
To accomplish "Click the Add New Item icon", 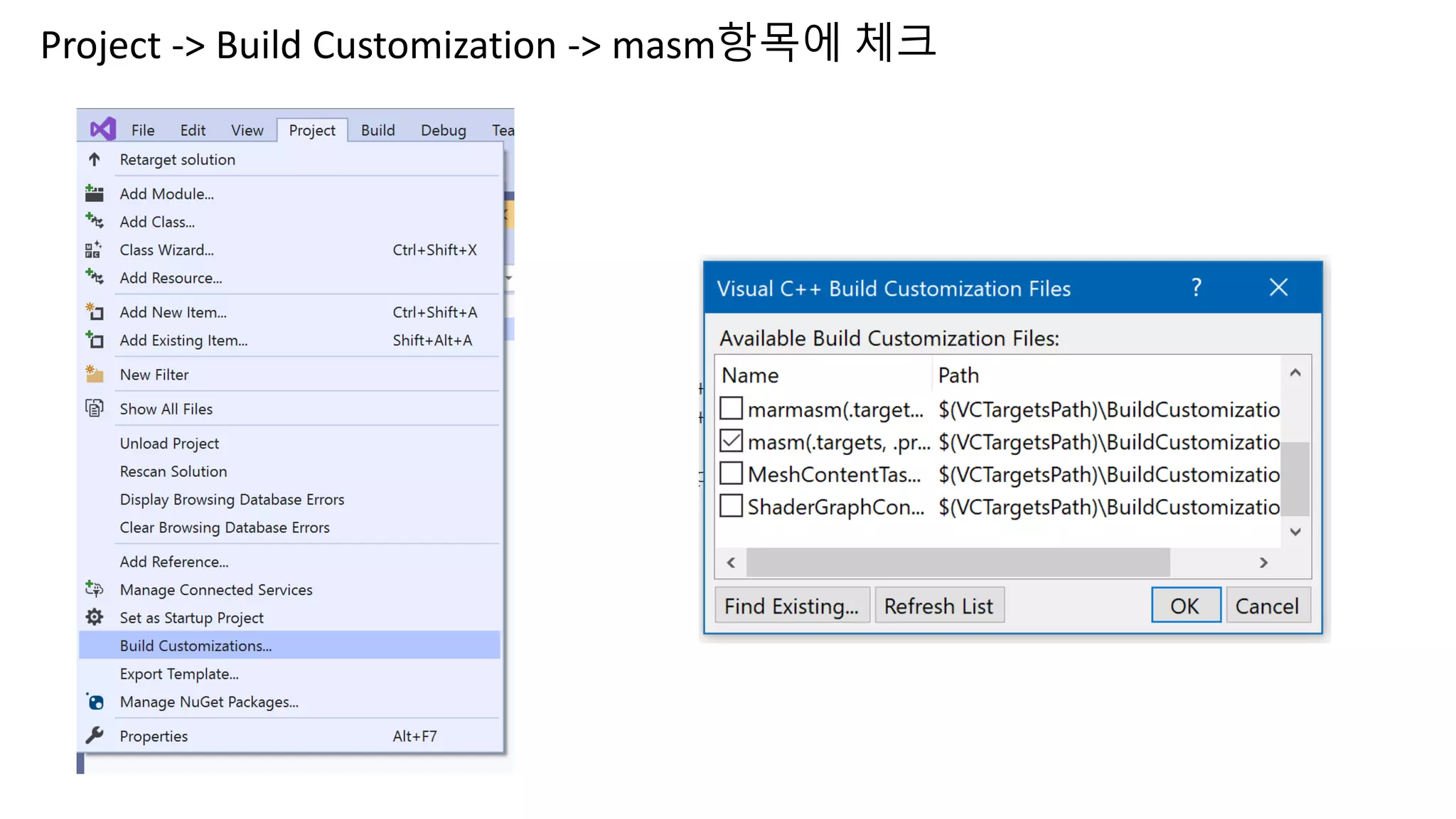I will (x=94, y=311).
